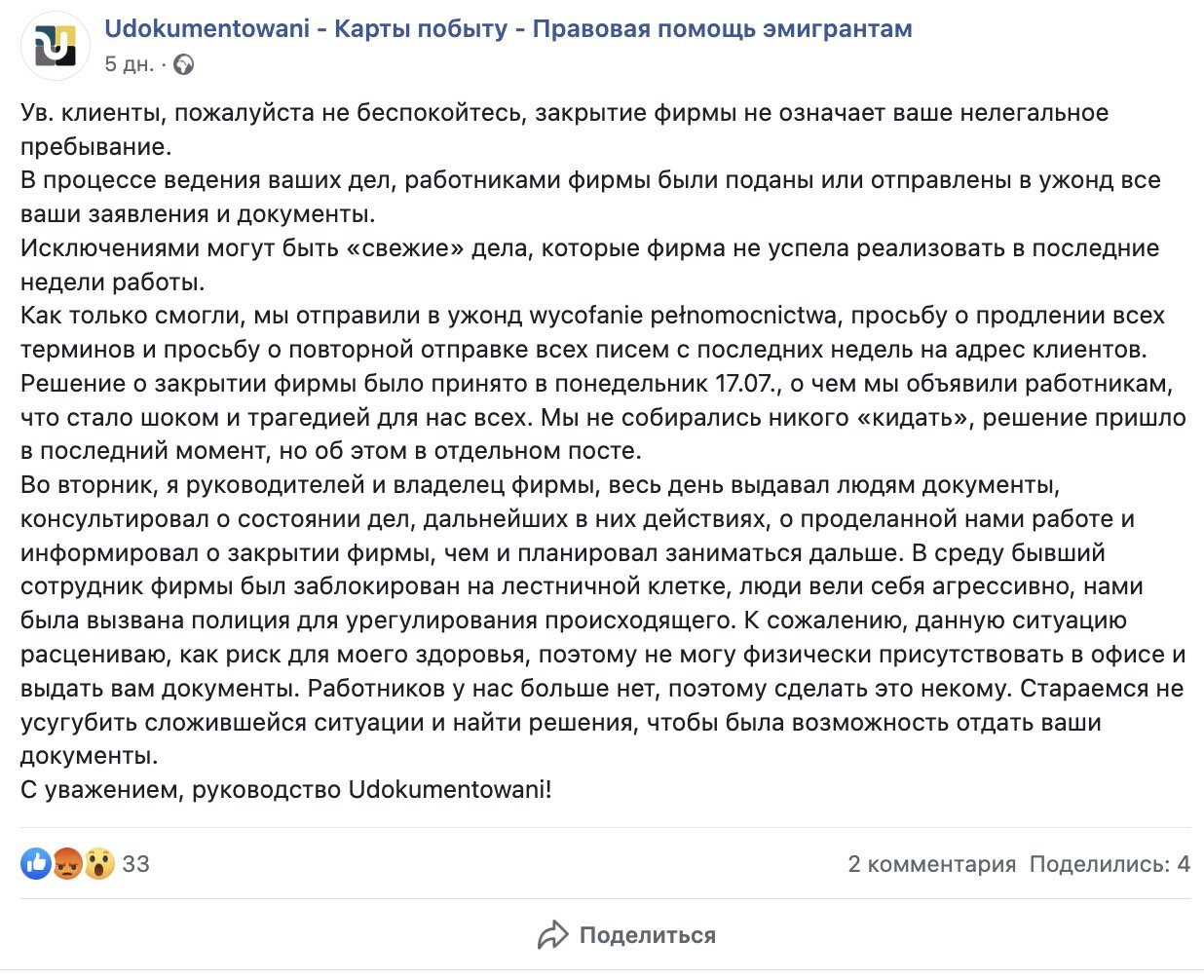The image size is (1204, 980).
Task: Click the Udokumentowani page logo avatar
Action: click(55, 46)
